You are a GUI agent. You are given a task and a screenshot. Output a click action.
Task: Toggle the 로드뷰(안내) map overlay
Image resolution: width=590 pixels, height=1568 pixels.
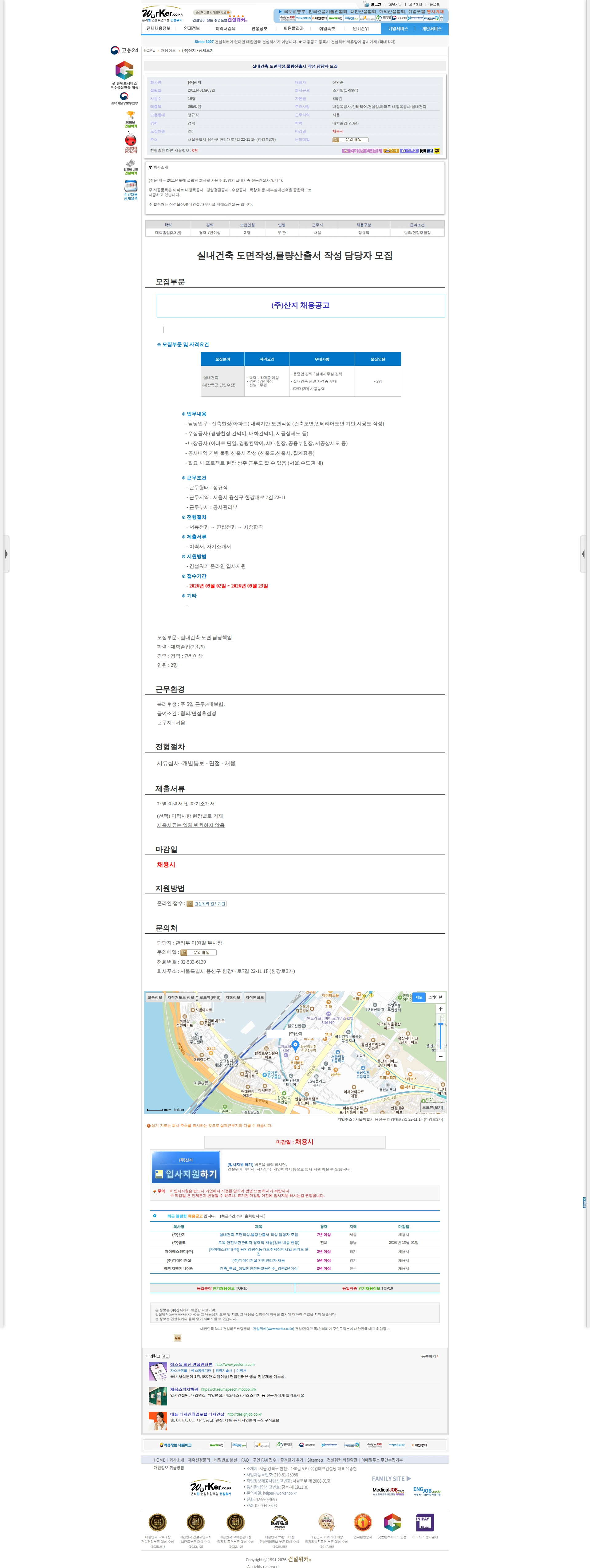(x=210, y=998)
